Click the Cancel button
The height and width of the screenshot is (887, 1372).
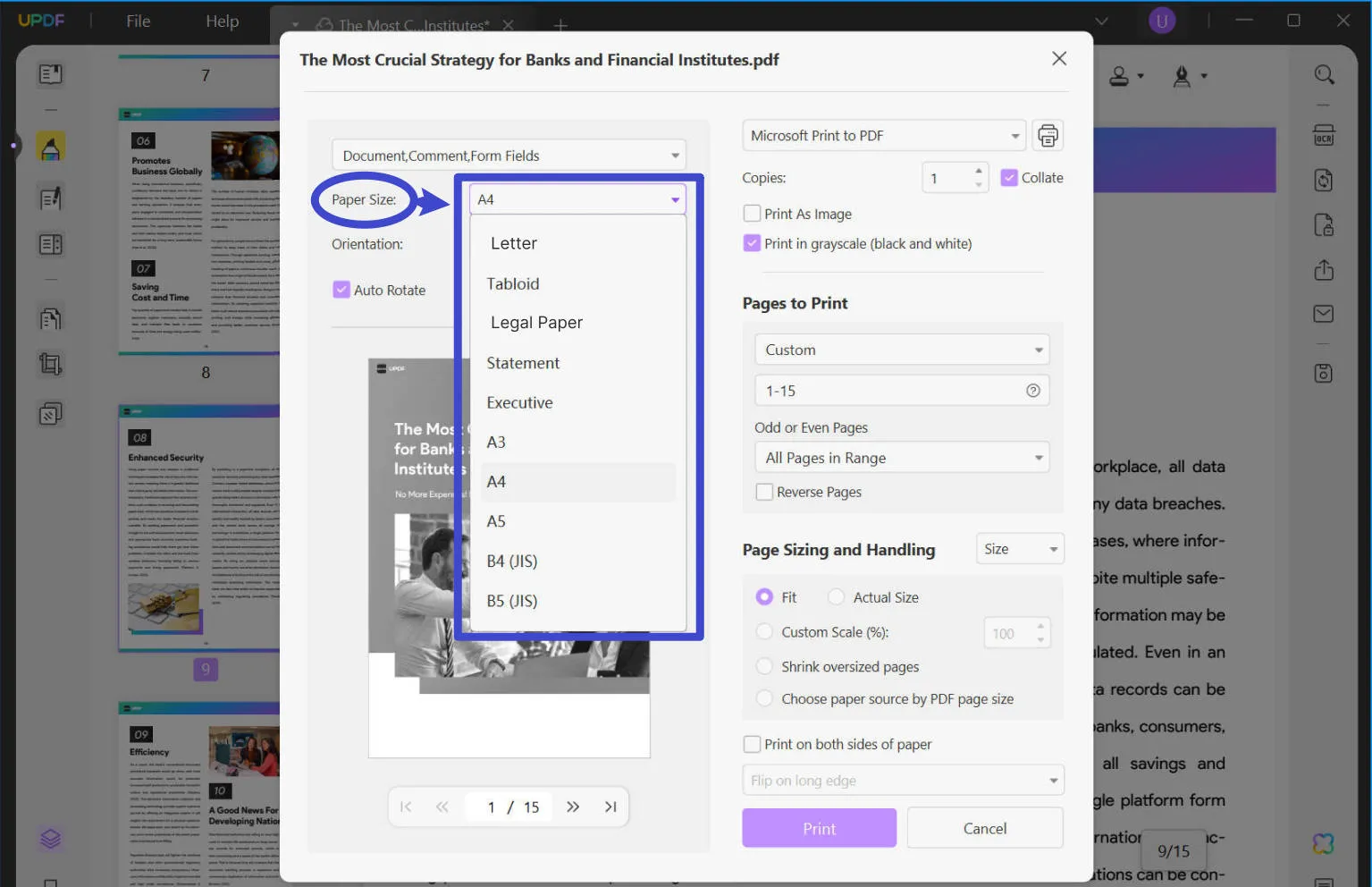(x=984, y=828)
